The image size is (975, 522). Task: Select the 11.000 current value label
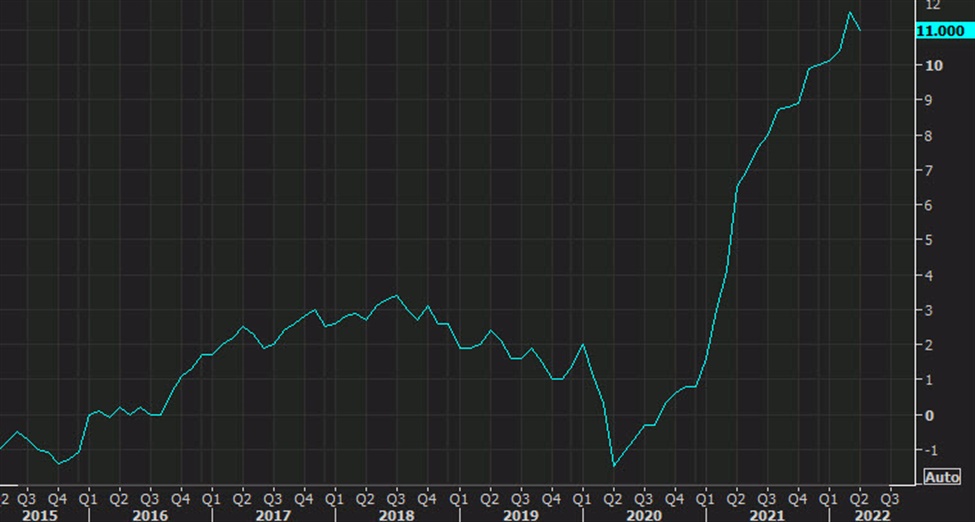coord(945,30)
